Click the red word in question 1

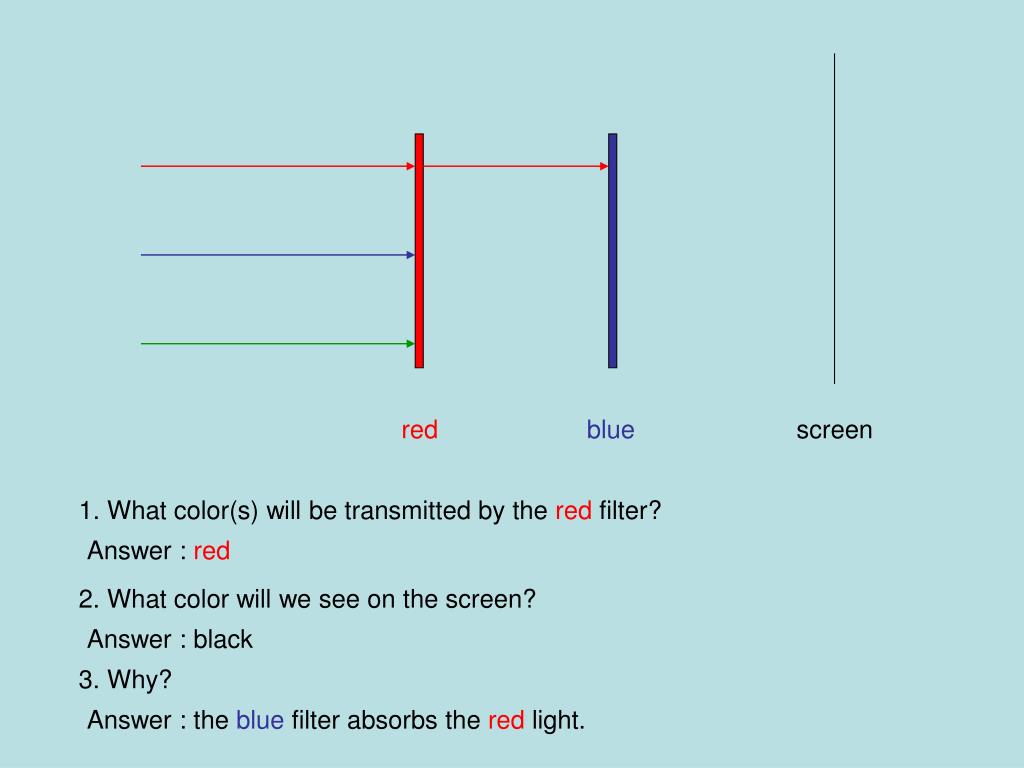click(x=573, y=511)
